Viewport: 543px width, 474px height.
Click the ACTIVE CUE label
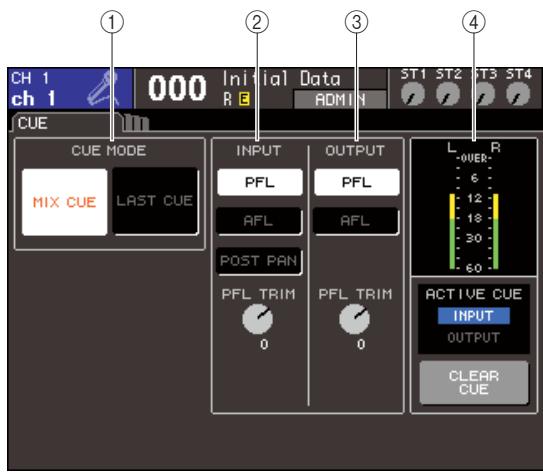(x=474, y=294)
